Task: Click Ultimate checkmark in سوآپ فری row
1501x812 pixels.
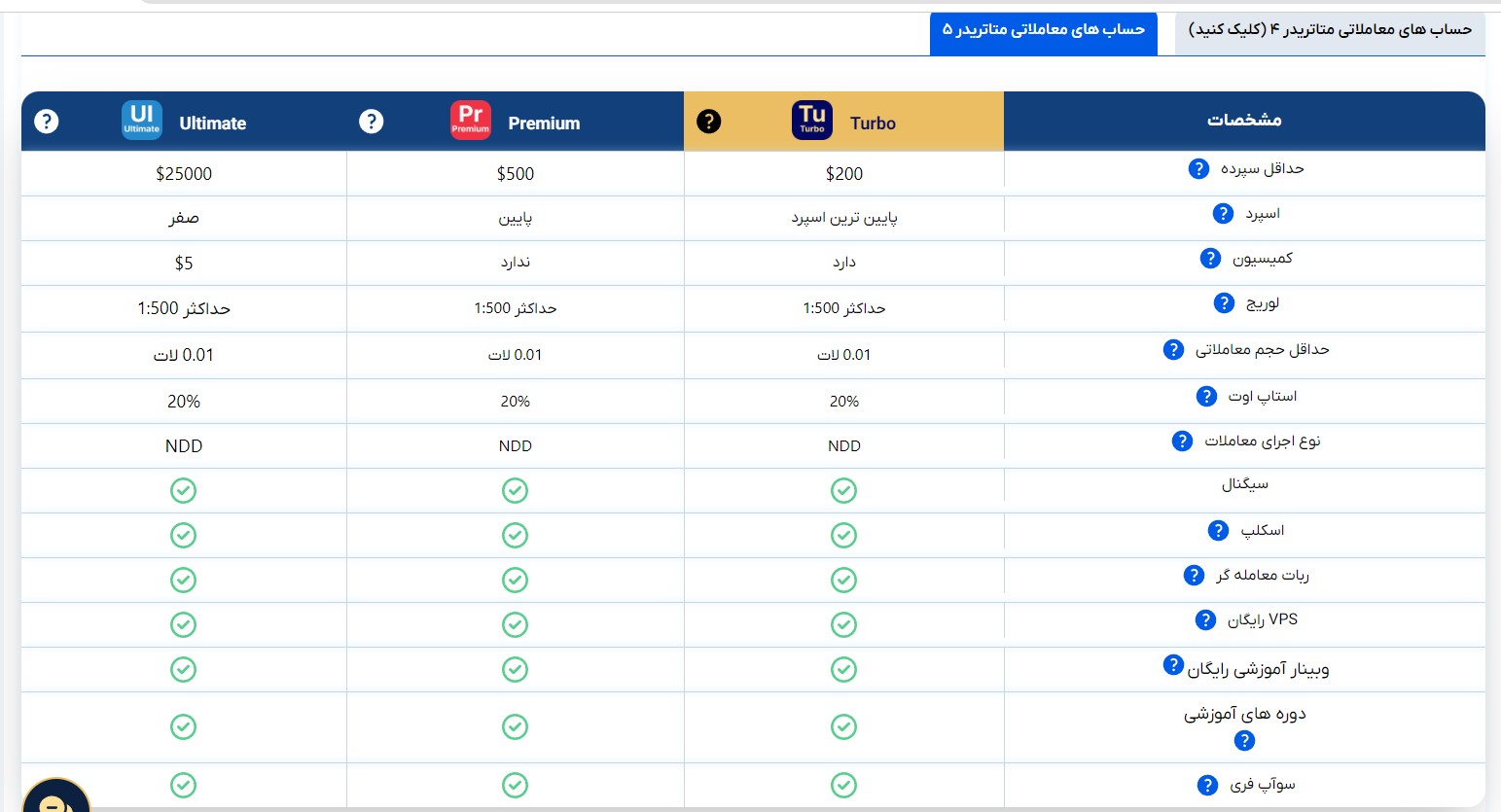Action: tap(184, 786)
